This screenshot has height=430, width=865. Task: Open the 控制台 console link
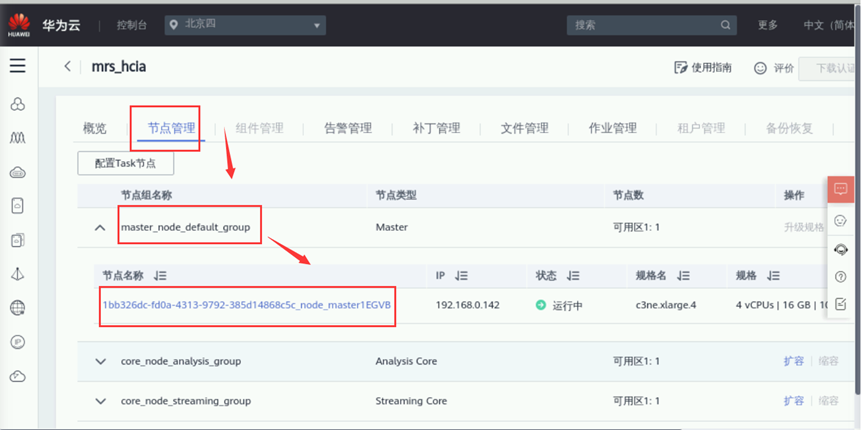point(132,25)
